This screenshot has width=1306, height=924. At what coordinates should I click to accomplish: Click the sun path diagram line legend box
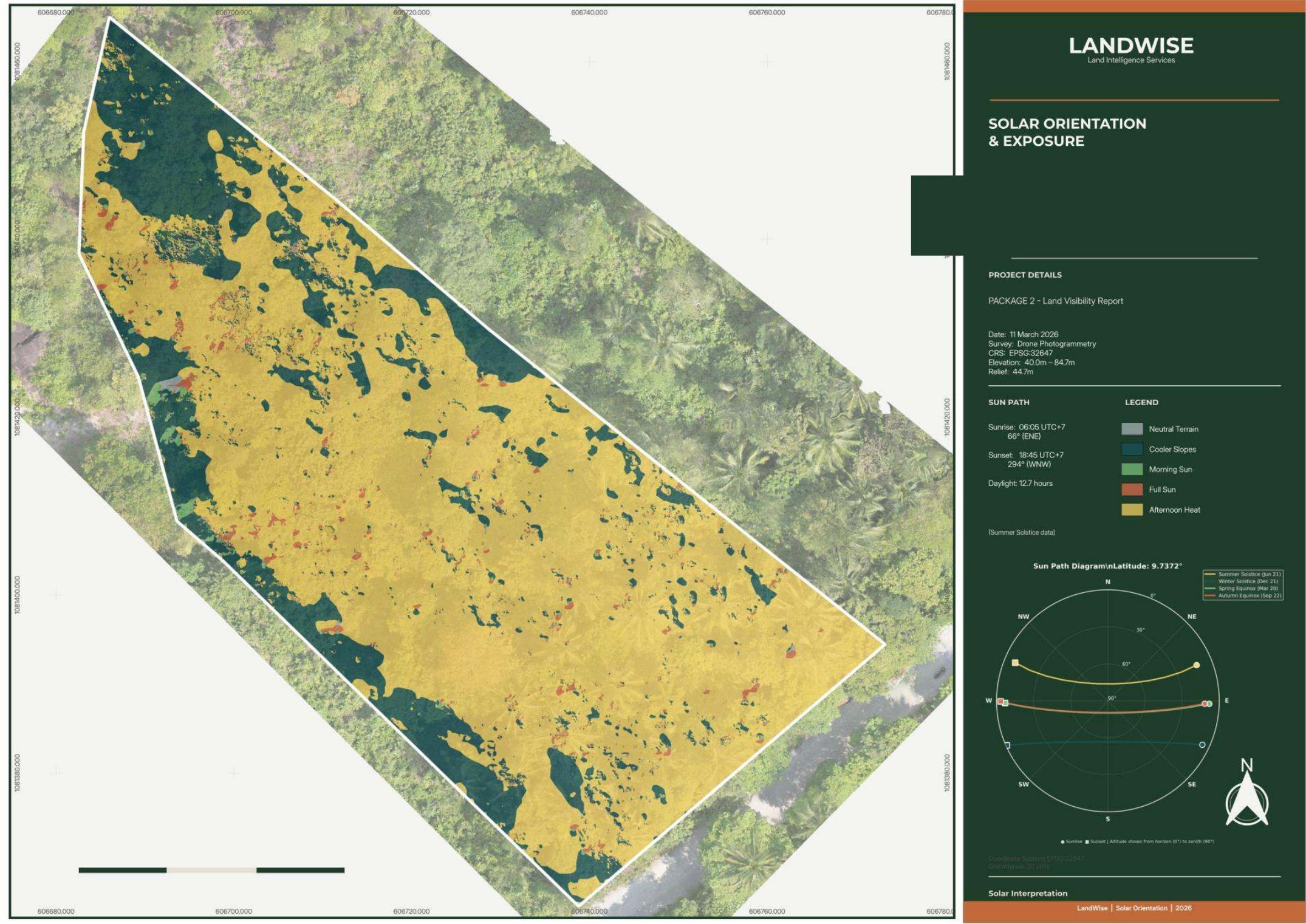(x=1243, y=585)
